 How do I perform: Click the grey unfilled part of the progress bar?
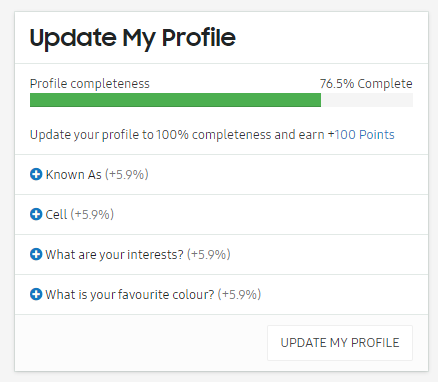tap(367, 100)
